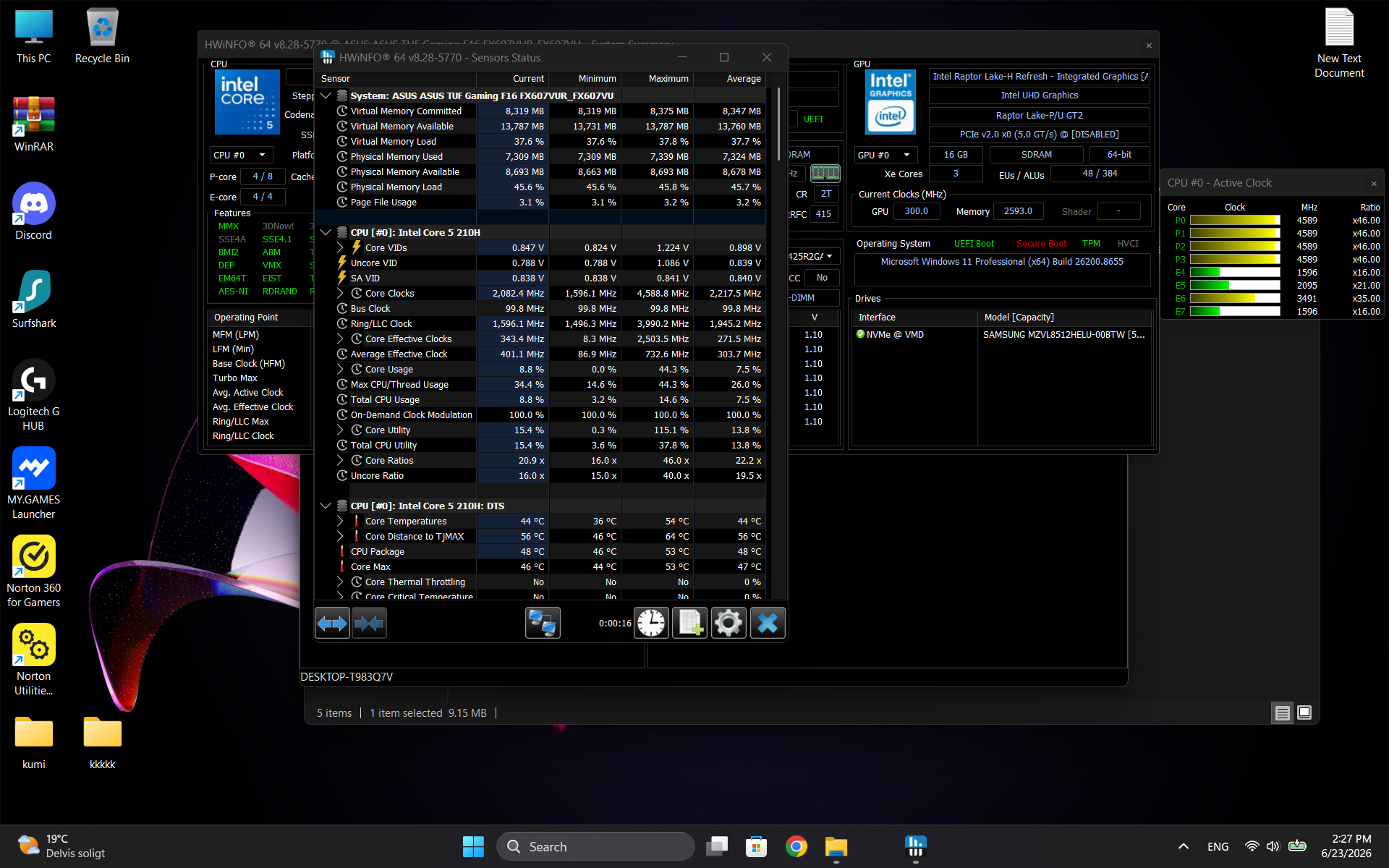This screenshot has height=868, width=1389.
Task: Expand the Core Temperatures row
Action: pos(340,521)
